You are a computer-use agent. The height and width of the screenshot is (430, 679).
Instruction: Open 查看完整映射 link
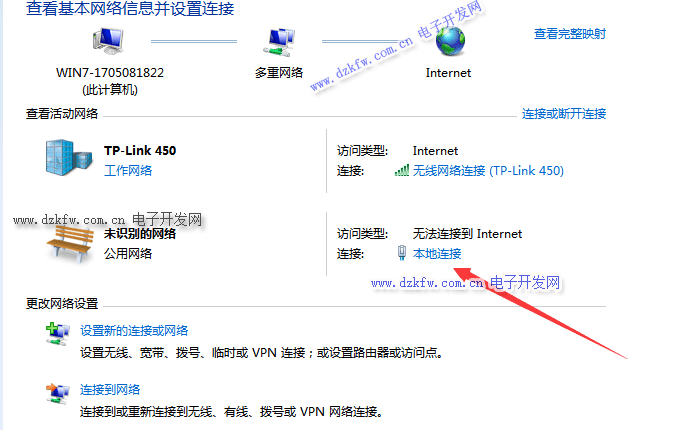tap(569, 34)
